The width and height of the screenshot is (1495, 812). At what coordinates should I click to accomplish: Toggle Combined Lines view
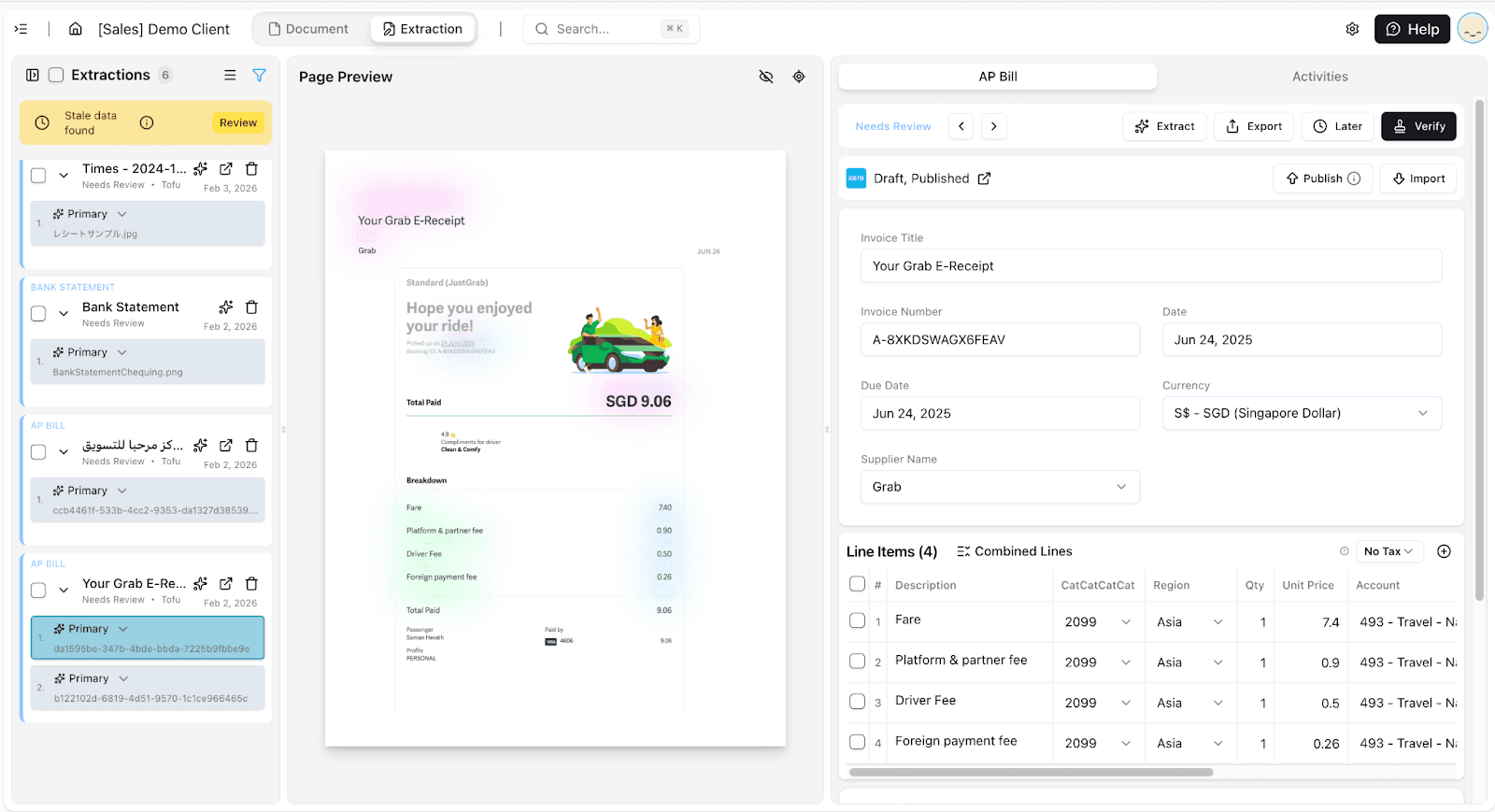[x=1015, y=551]
